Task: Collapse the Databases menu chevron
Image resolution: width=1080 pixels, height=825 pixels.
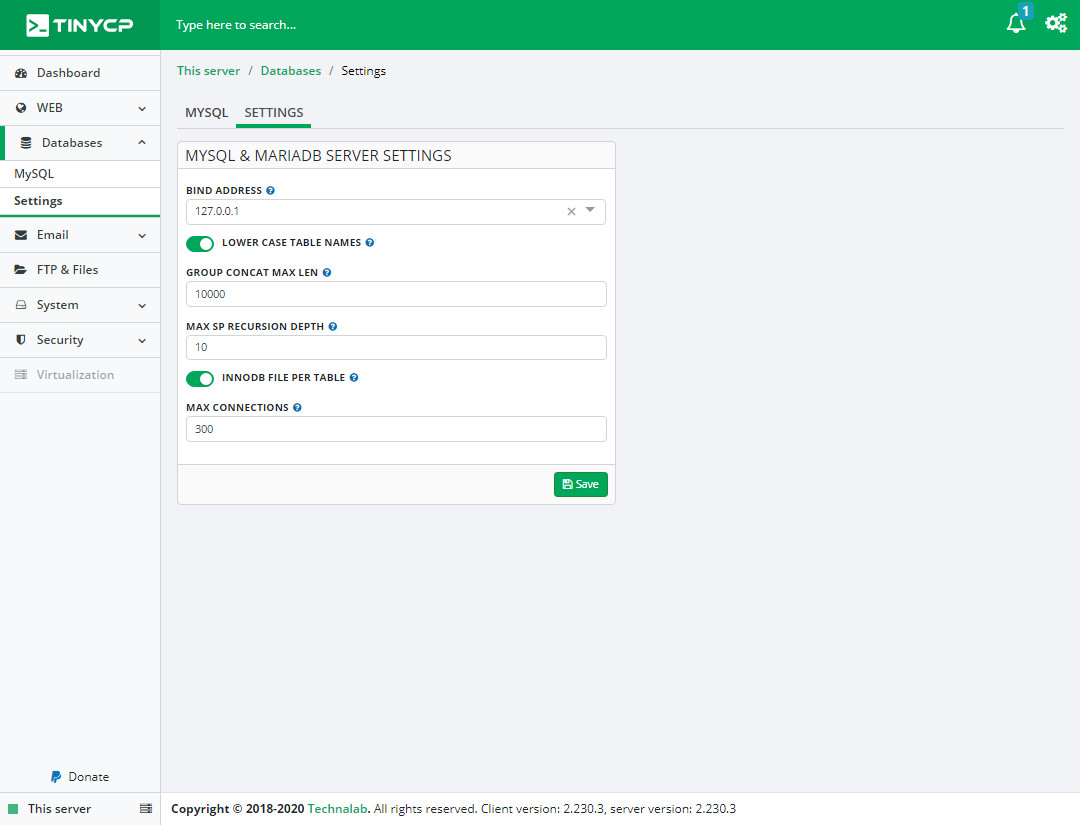Action: (142, 143)
